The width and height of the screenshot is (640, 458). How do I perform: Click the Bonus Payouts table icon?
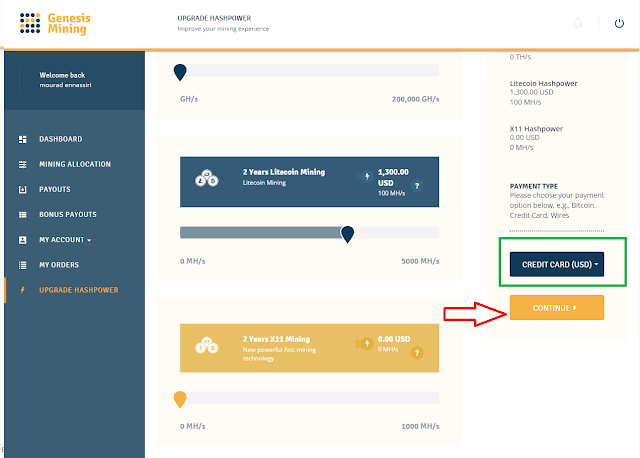[x=22, y=215]
